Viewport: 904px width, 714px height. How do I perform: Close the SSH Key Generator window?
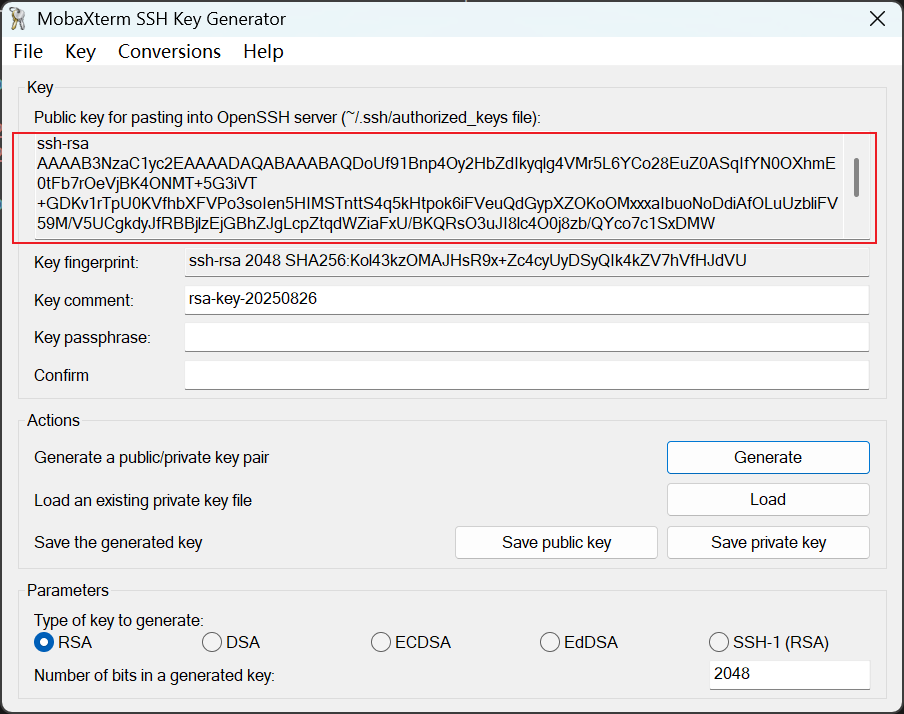[x=877, y=19]
